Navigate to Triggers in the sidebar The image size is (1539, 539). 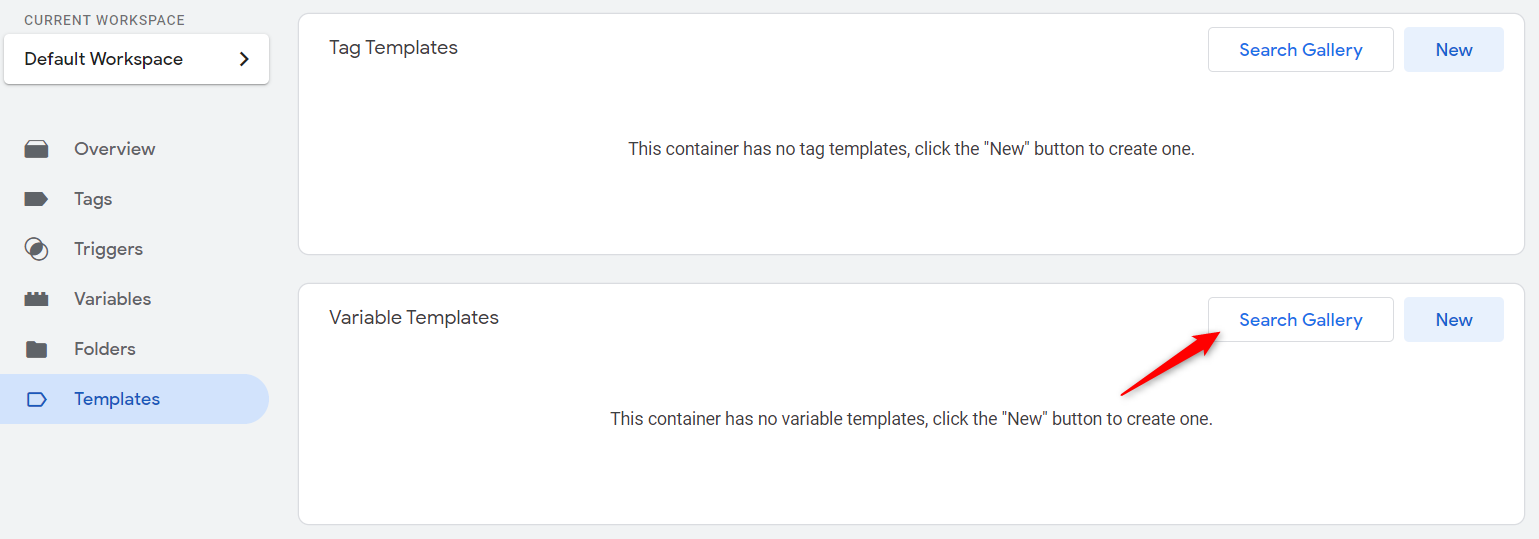pos(108,249)
